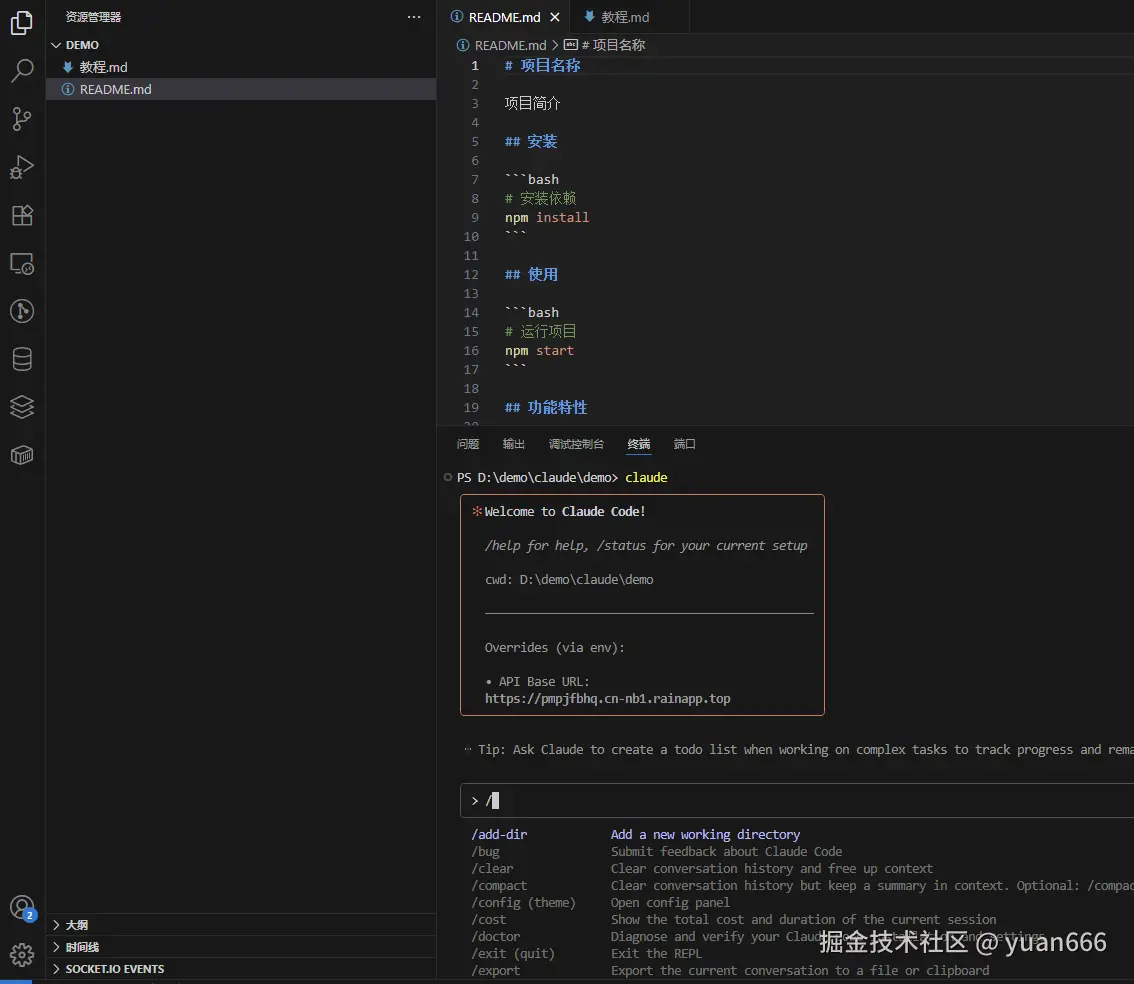
Task: Click the terminal prompt line running claude
Action: [x=562, y=478]
